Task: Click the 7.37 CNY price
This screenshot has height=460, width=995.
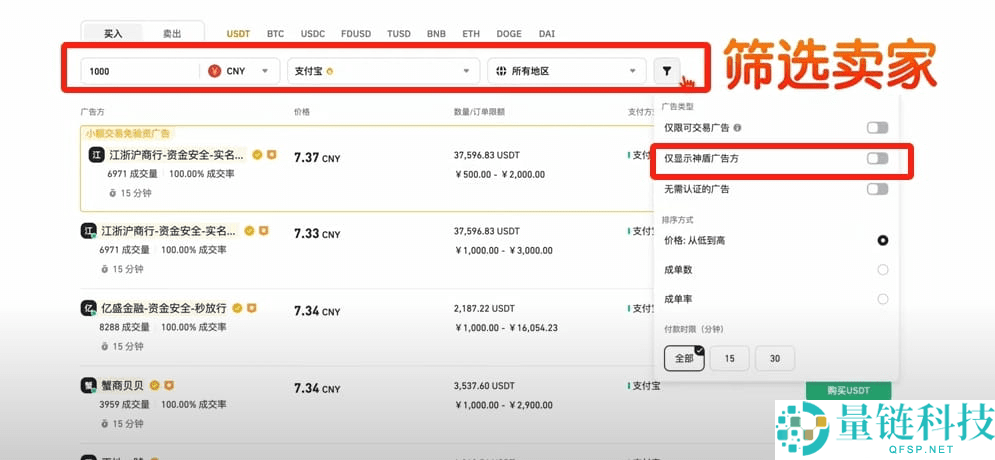Action: click(317, 157)
